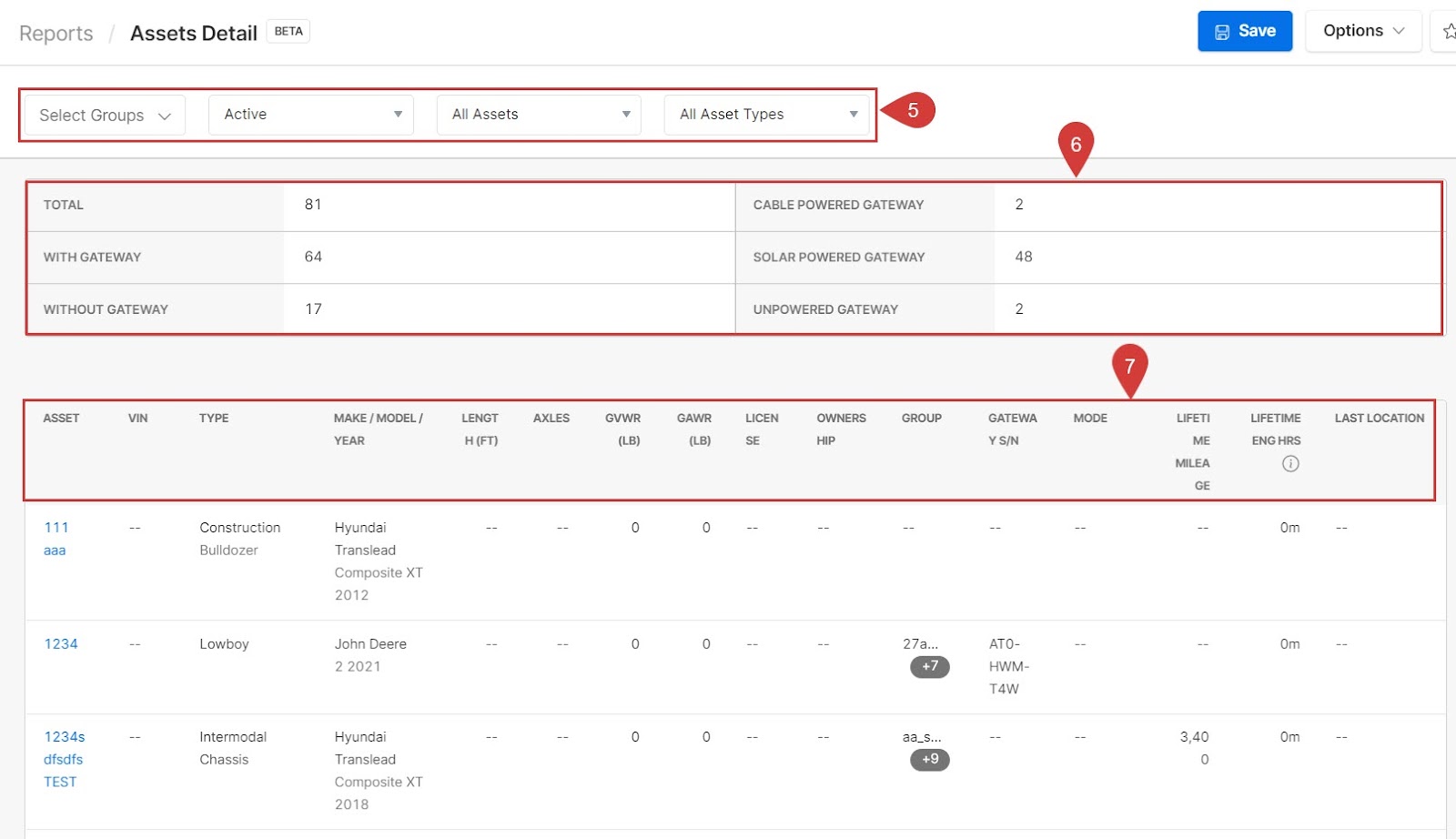Open the Options dropdown
The width and height of the screenshot is (1456, 839).
click(x=1363, y=31)
